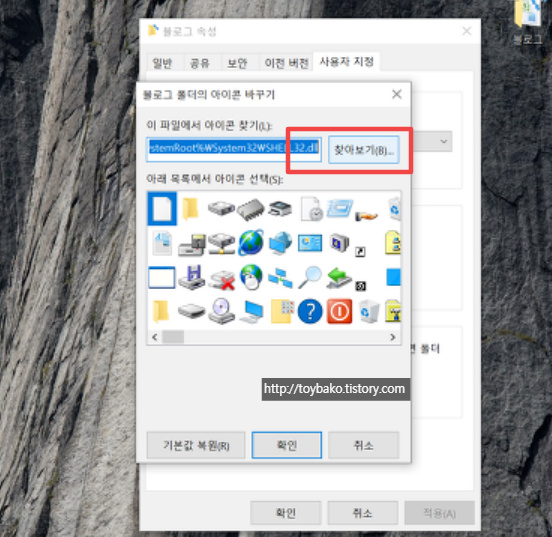Pick the network drive icon

pyautogui.click(x=221, y=243)
